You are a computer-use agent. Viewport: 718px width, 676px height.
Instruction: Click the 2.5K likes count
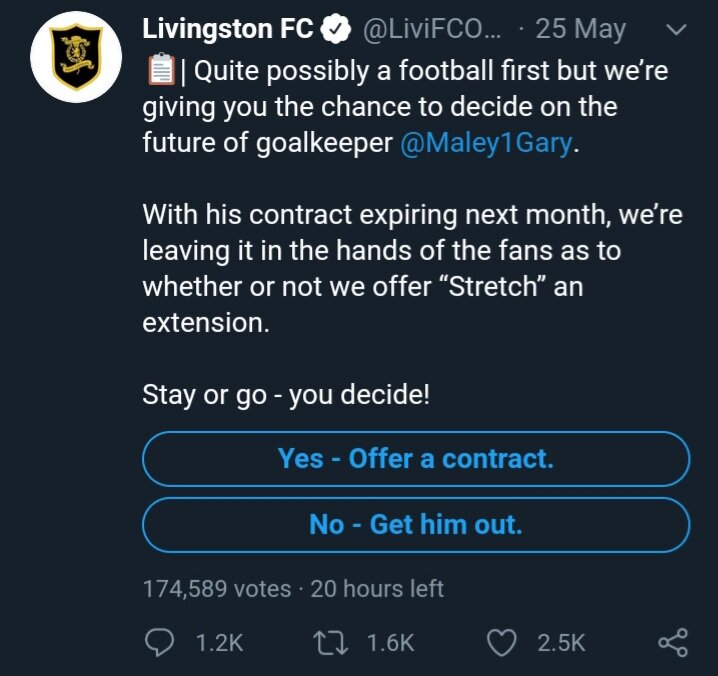(x=561, y=643)
